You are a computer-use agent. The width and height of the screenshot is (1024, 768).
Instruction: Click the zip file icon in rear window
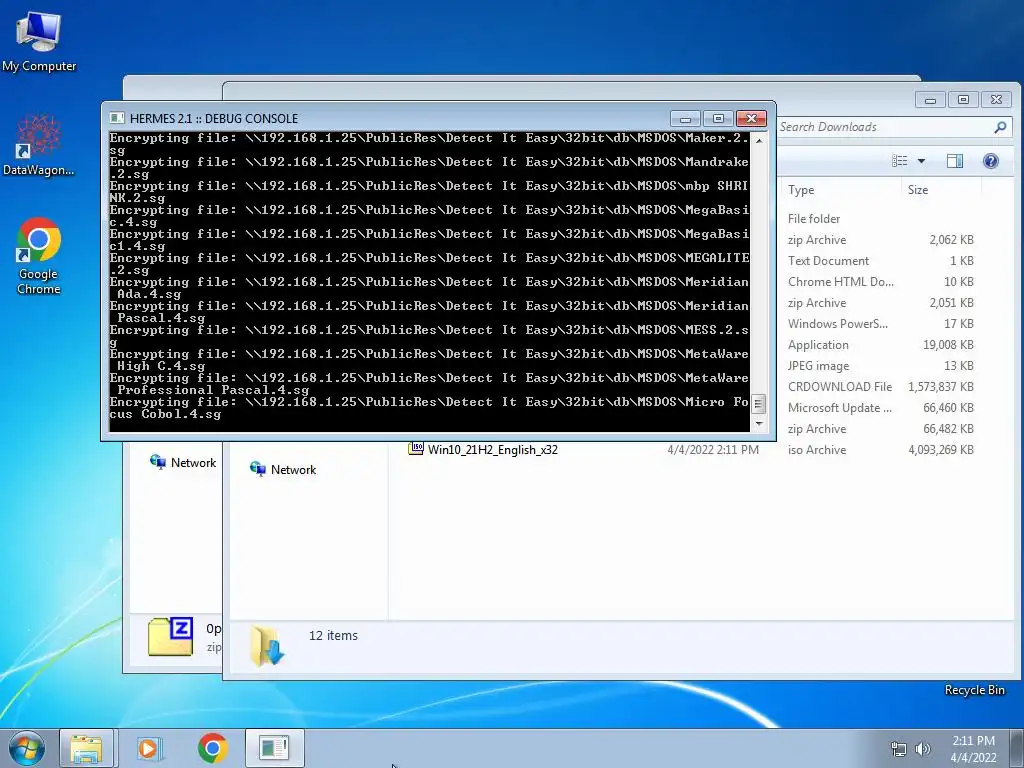tap(170, 637)
